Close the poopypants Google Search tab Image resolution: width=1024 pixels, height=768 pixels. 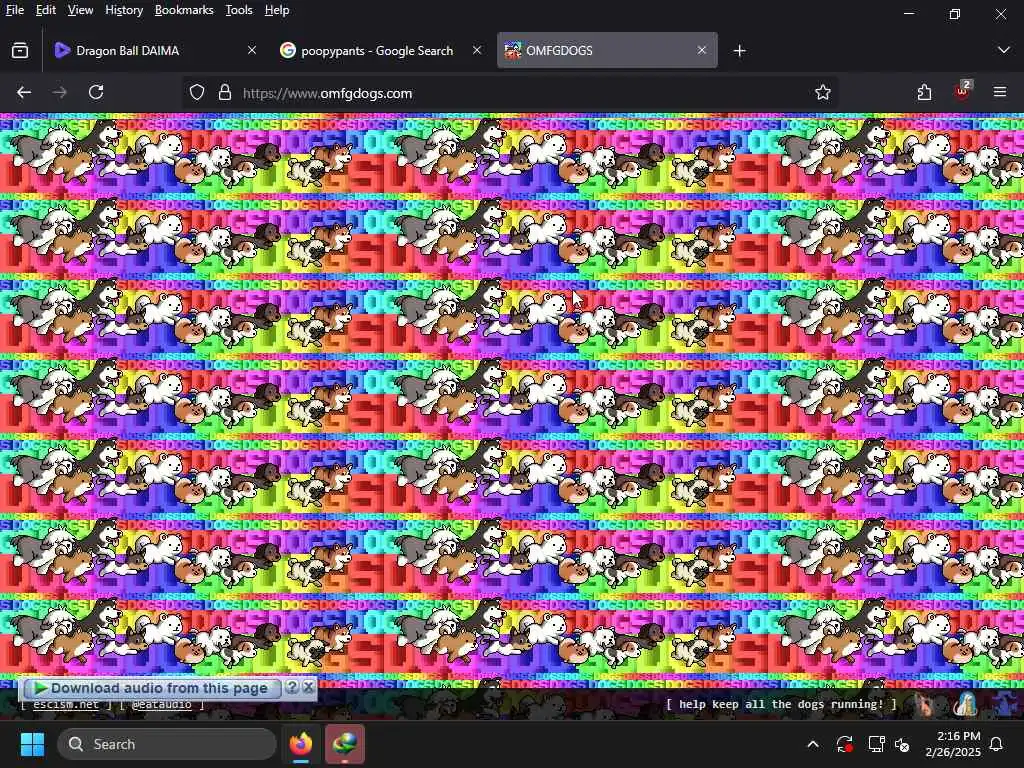pyautogui.click(x=477, y=50)
